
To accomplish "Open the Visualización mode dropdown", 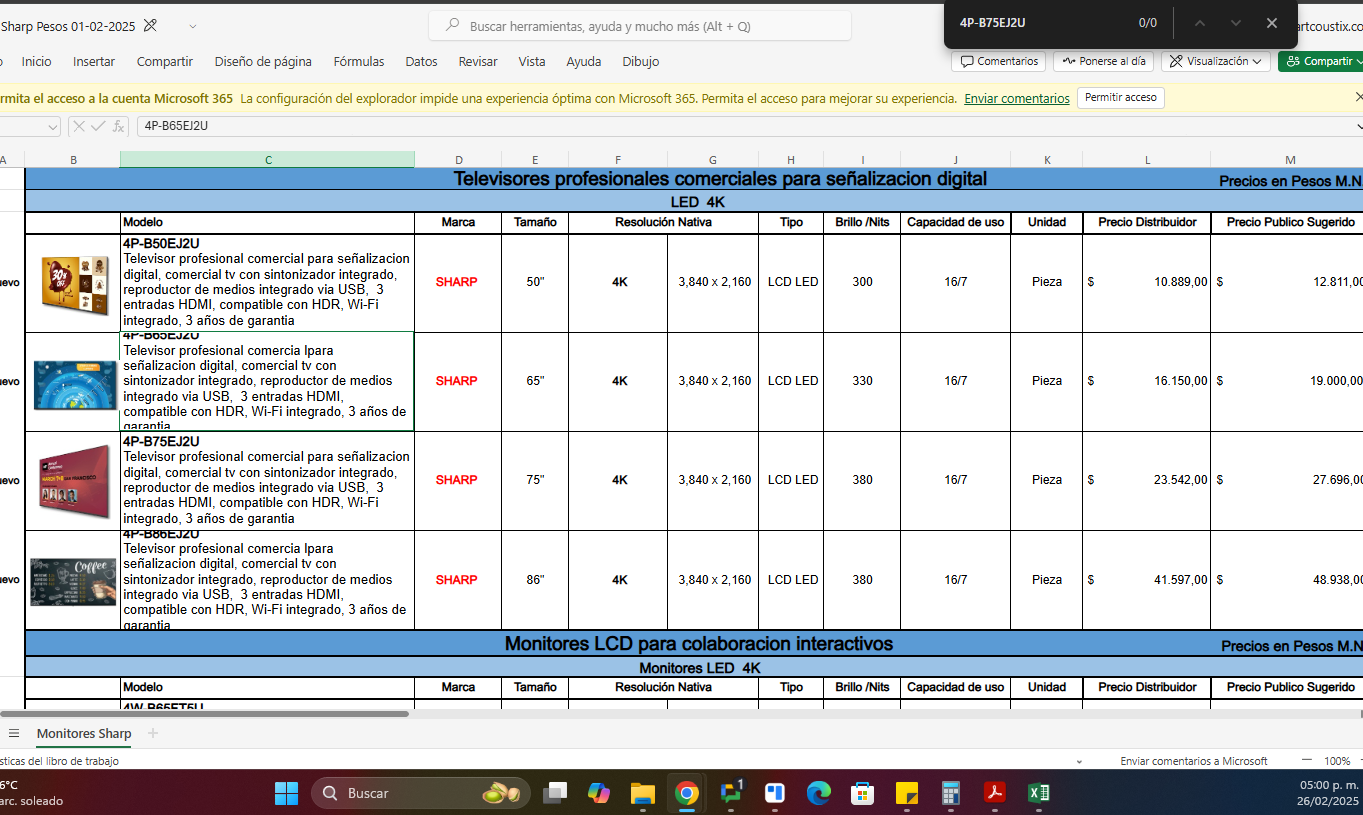I will 1216,61.
